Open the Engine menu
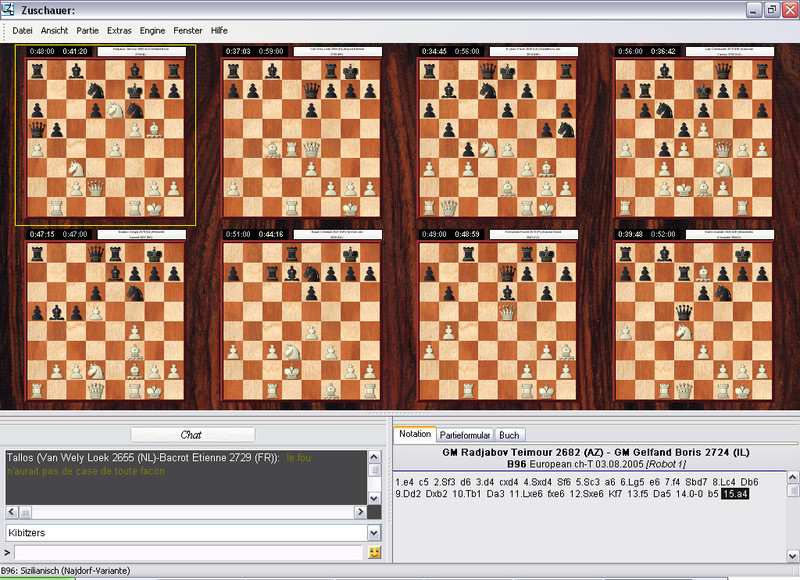The width and height of the screenshot is (800, 580). point(153,31)
